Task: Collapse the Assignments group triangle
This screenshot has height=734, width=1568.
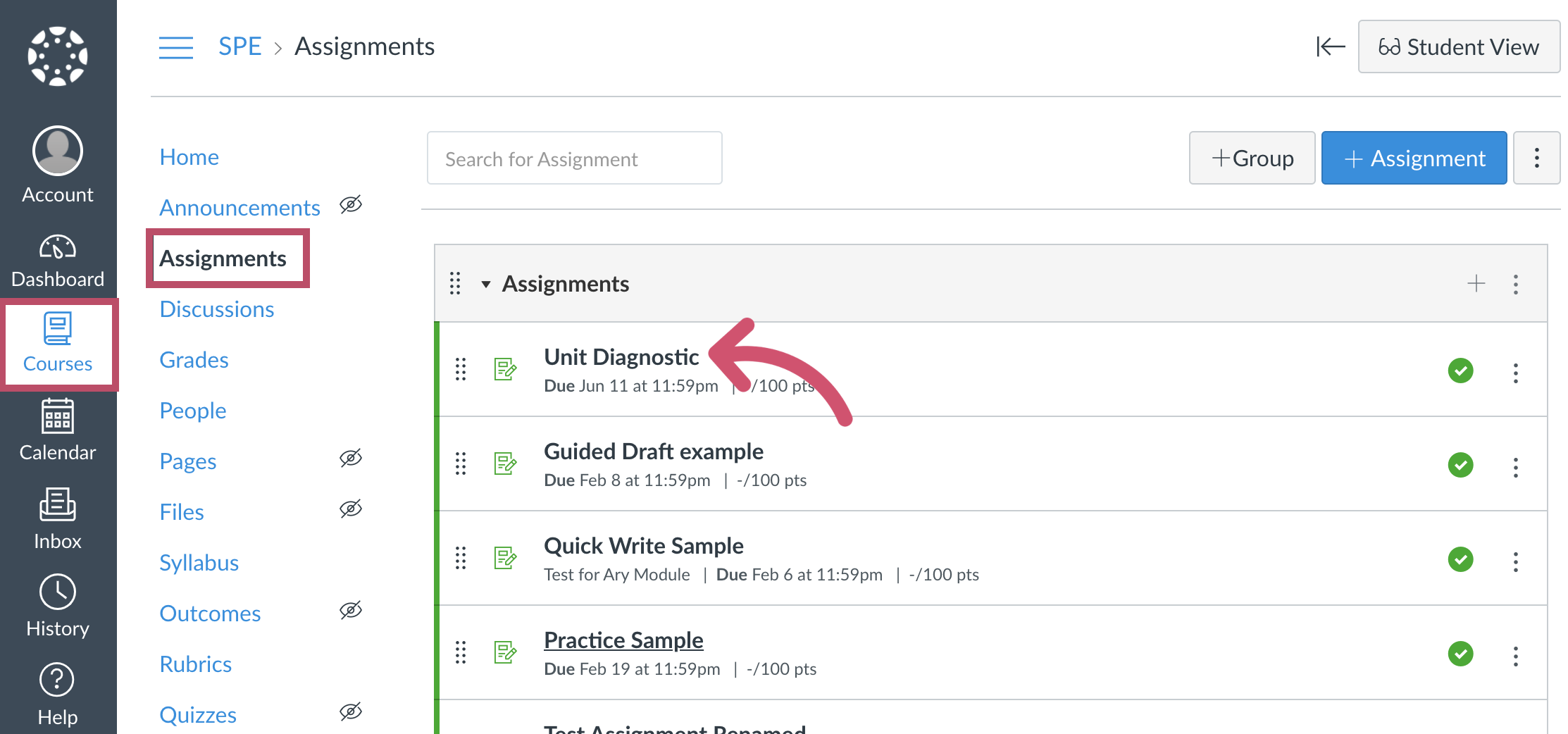Action: pos(486,284)
